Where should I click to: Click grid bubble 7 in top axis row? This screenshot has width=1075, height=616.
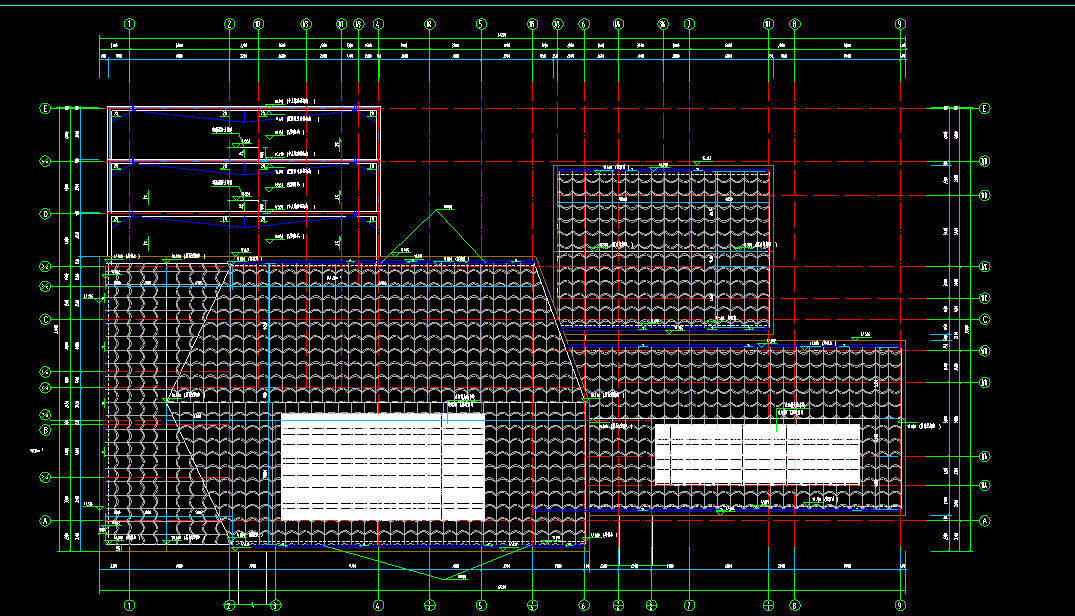coord(688,23)
